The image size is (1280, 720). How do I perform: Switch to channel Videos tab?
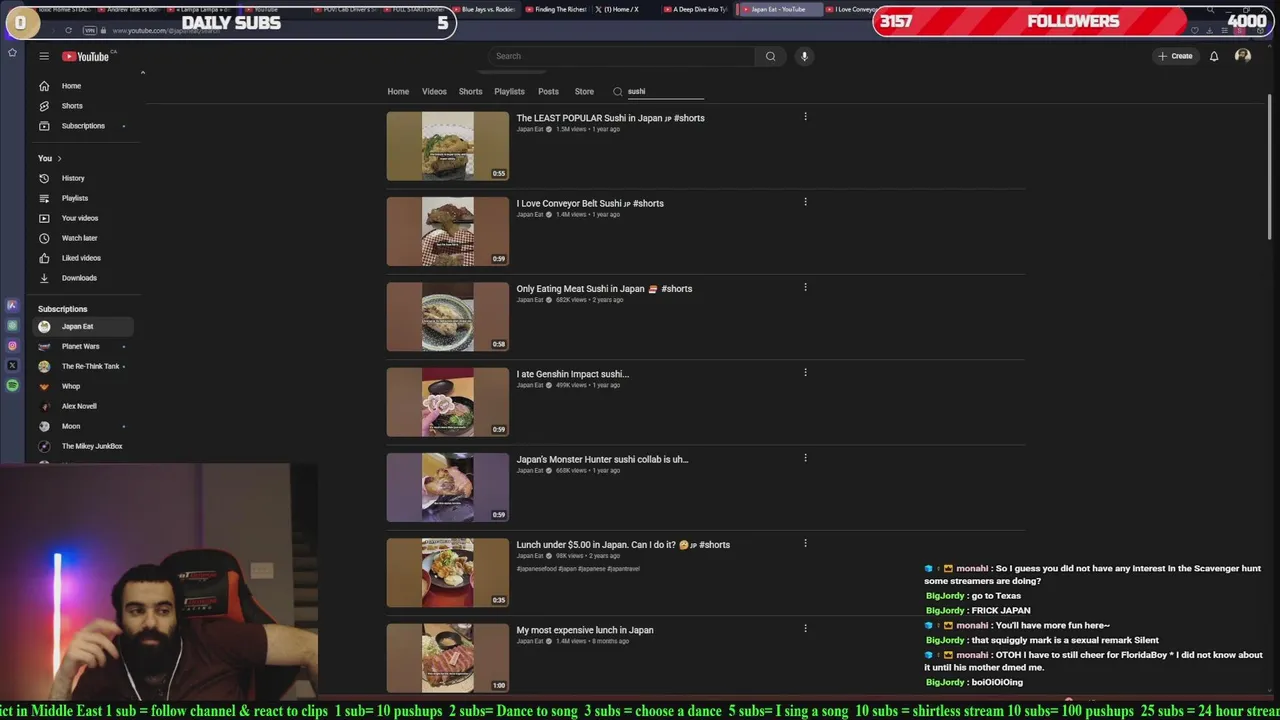tap(434, 91)
